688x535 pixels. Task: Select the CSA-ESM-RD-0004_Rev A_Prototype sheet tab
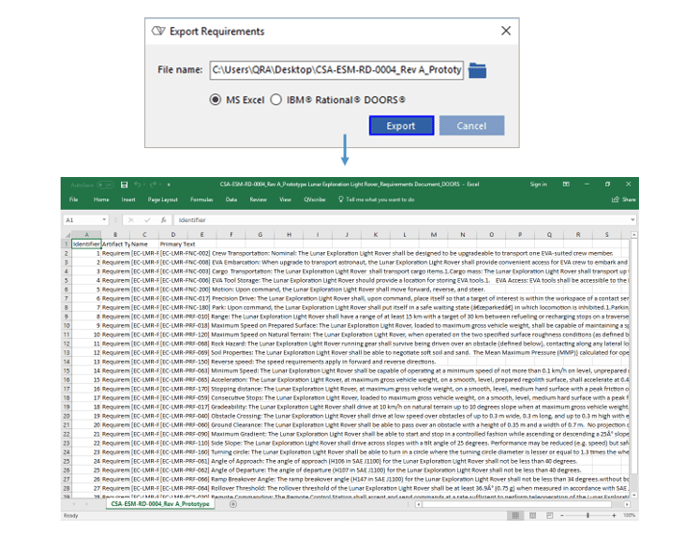click(x=160, y=504)
